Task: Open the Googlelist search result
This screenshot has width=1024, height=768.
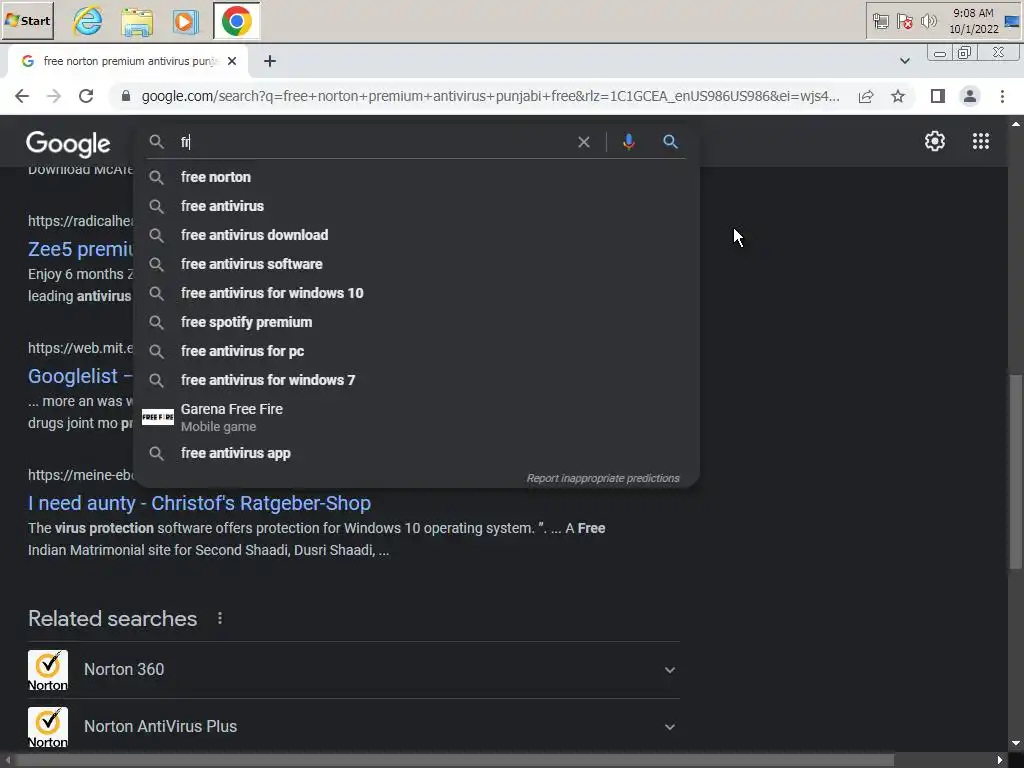Action: click(80, 376)
